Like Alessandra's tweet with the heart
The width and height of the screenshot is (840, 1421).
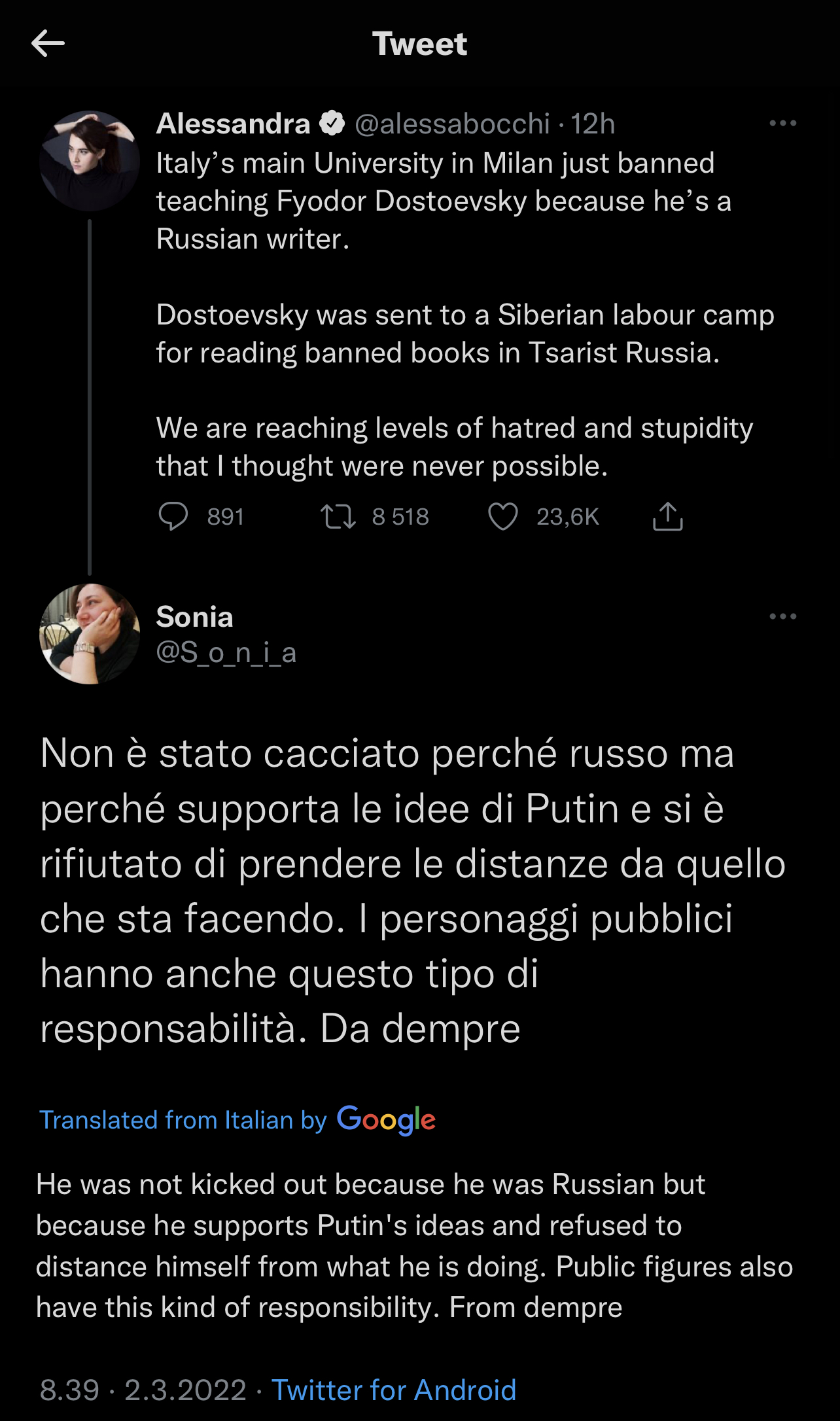503,517
